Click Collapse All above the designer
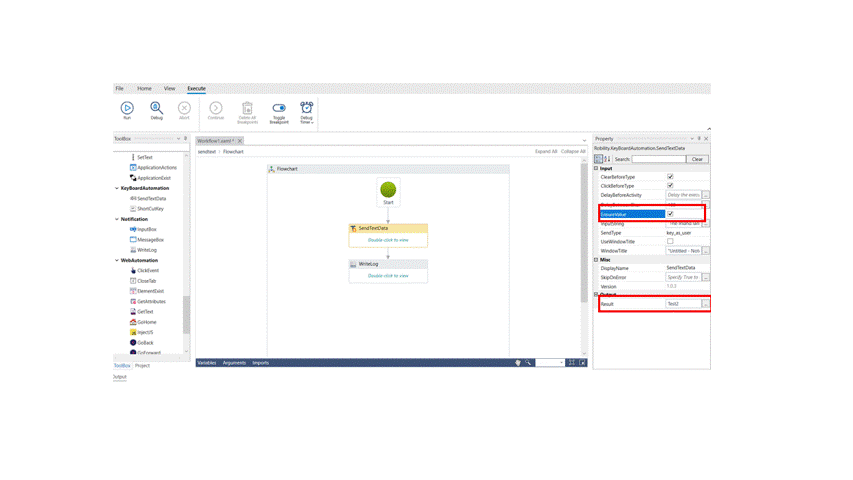The height and width of the screenshot is (480, 853). [x=573, y=152]
